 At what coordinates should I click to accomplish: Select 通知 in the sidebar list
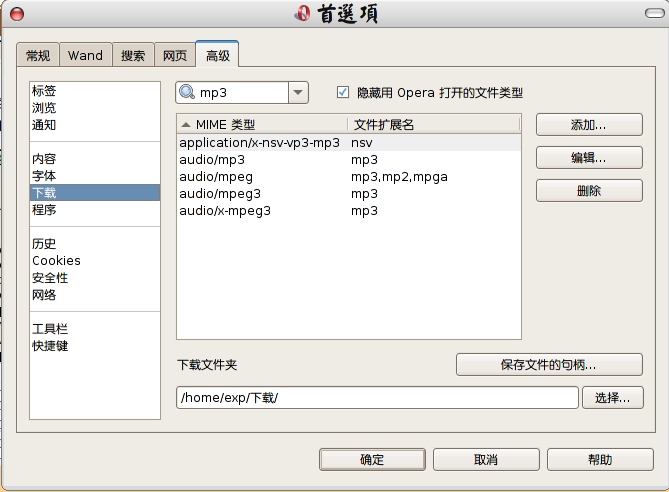point(95,125)
